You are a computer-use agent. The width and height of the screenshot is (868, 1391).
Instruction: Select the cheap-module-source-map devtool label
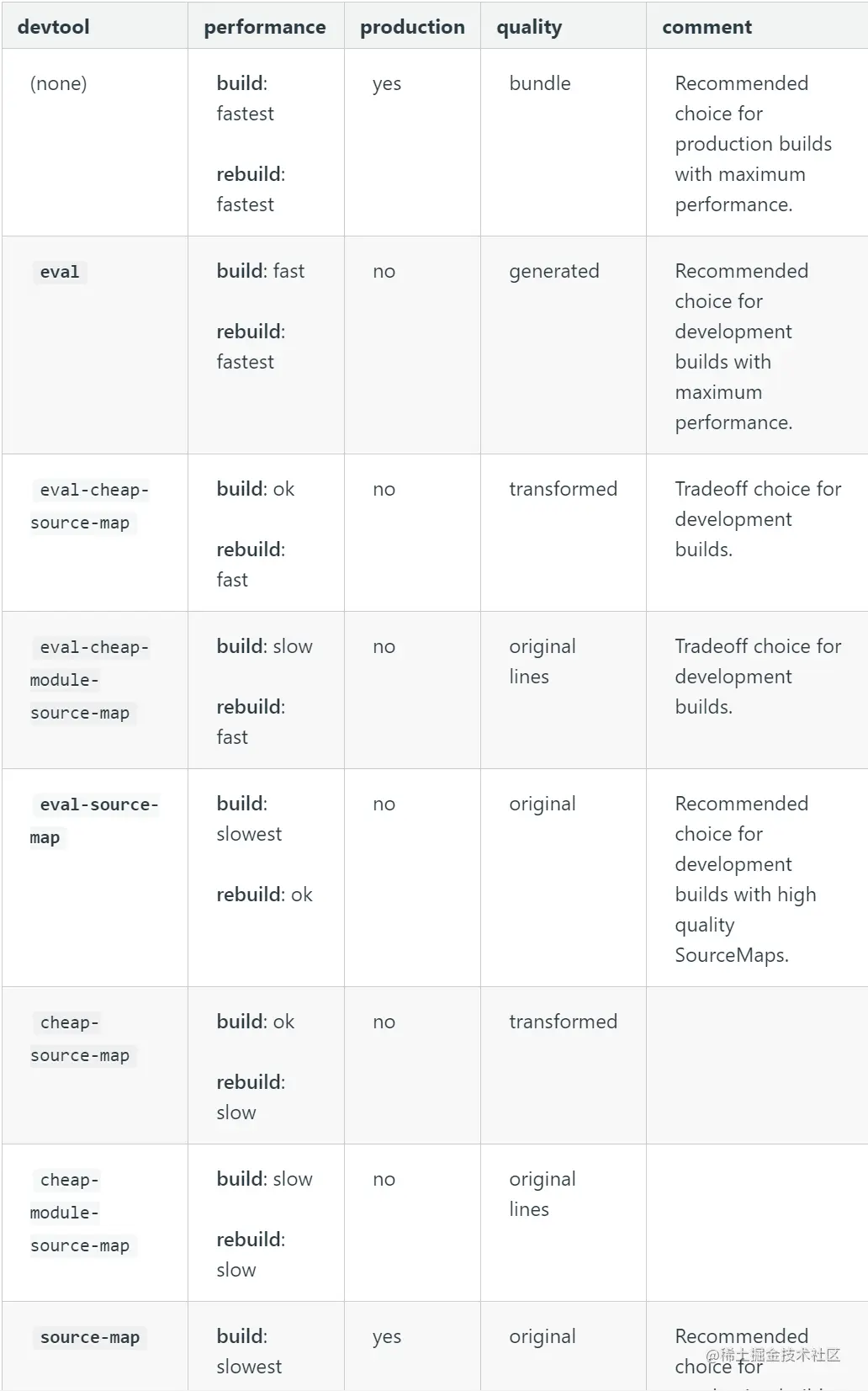click(81, 1213)
